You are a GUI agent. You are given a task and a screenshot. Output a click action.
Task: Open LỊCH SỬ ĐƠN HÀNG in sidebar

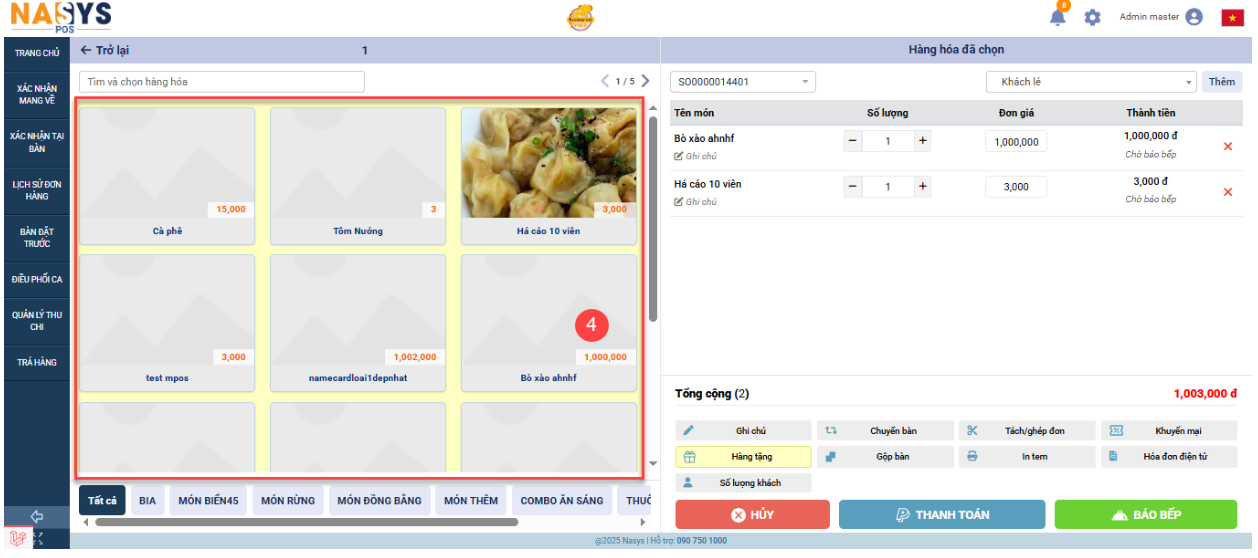click(x=37, y=190)
